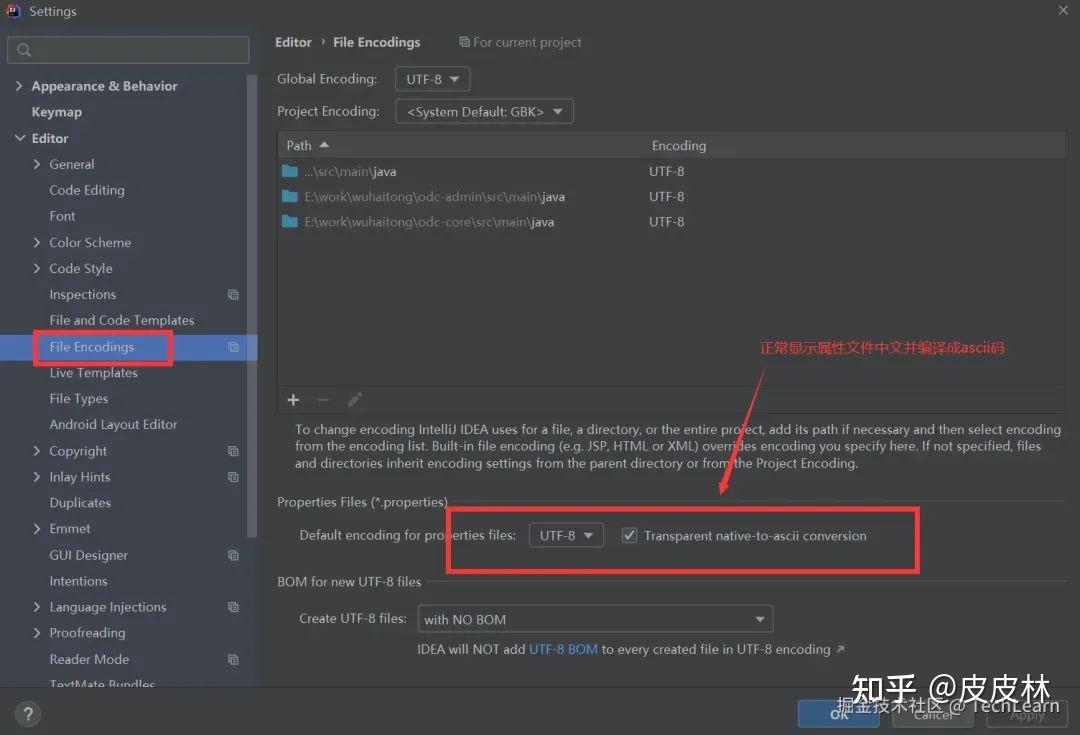This screenshot has width=1080, height=735.
Task: Click the per-project settings icon beside File Encodings
Action: tap(232, 346)
